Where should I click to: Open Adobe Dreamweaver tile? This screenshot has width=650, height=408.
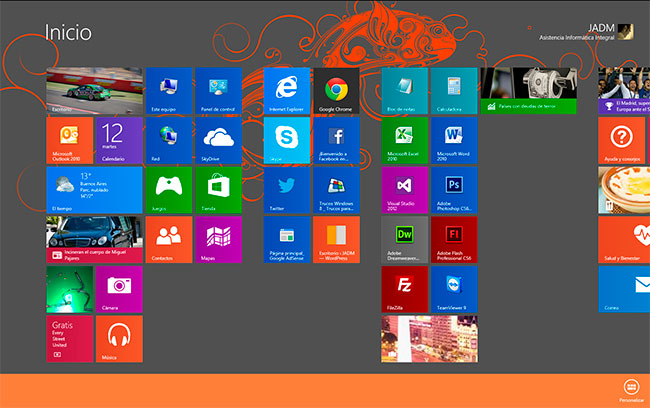405,240
